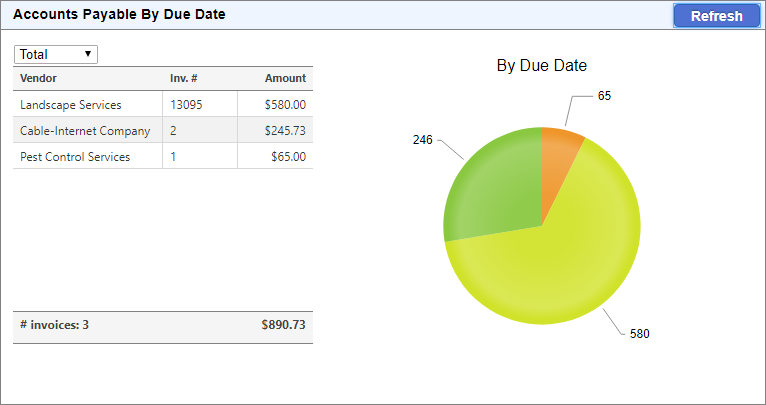
Task: Sort by the Amount column header
Action: (285, 78)
